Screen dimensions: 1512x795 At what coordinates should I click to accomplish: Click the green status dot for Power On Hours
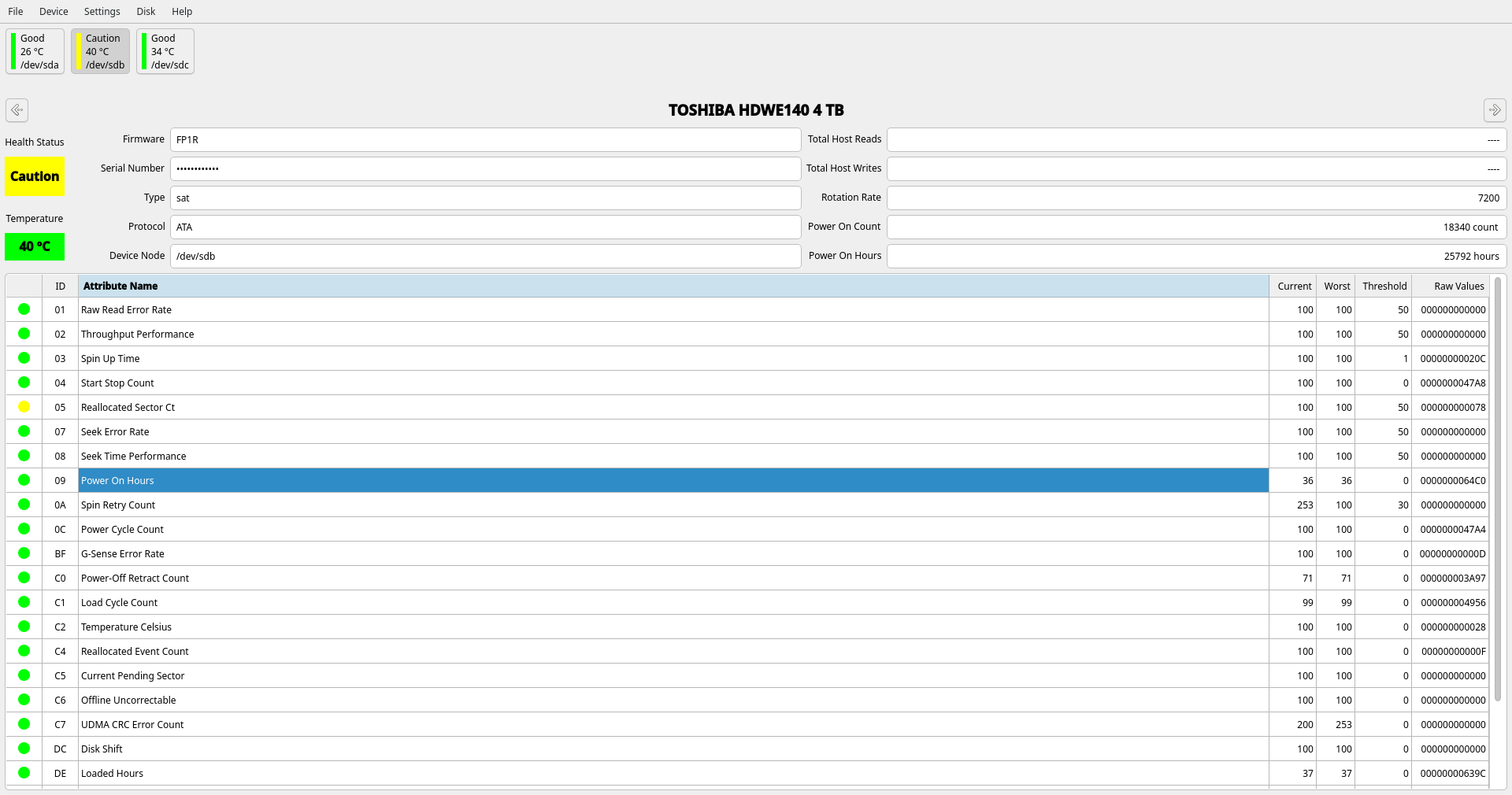click(x=24, y=480)
